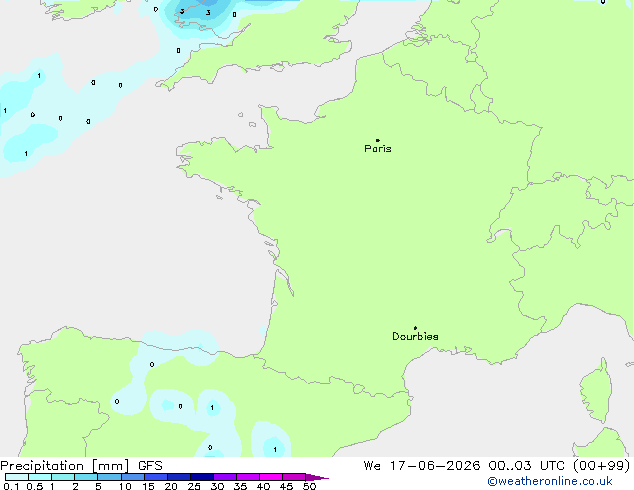
Task: Click the 20–25 mm legend swatch
Action: coord(179,477)
